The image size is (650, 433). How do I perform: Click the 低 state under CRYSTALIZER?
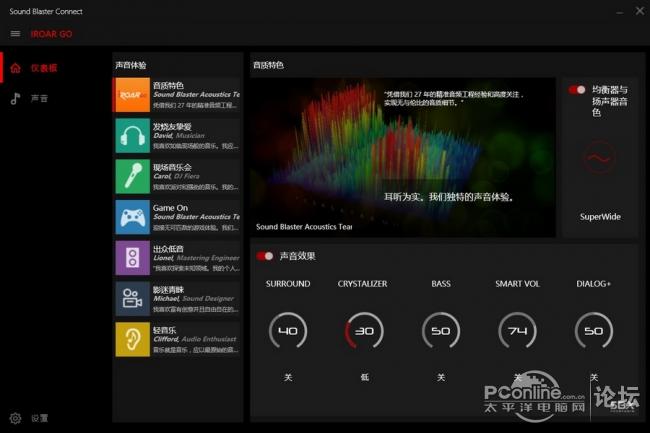click(x=364, y=377)
